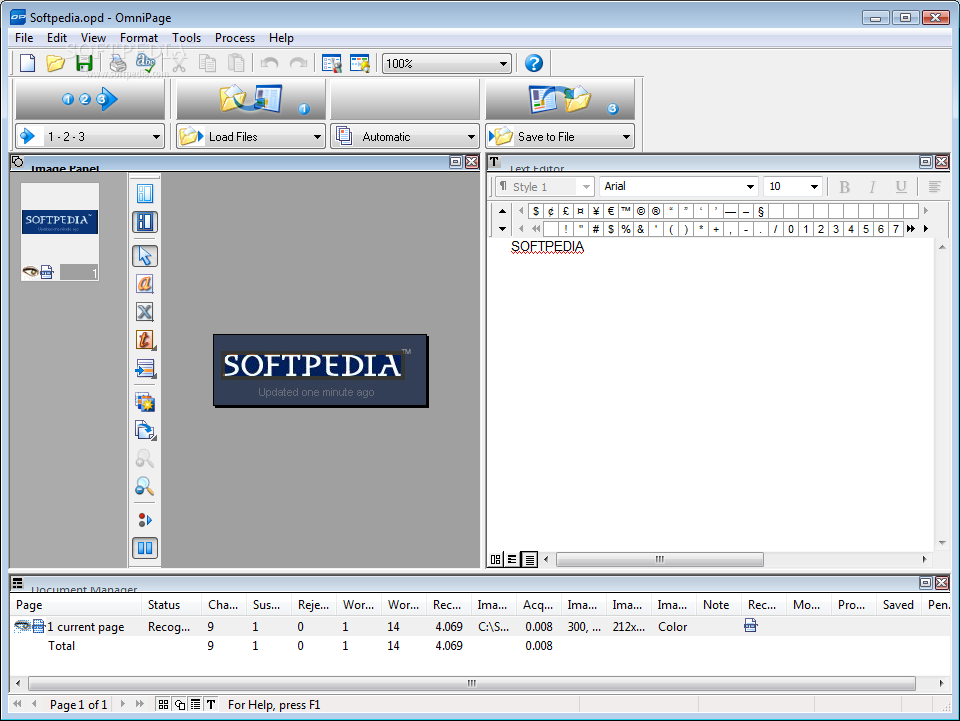960x721 pixels.
Task: Toggle the eye icon on page thumbnail
Action: click(x=29, y=271)
